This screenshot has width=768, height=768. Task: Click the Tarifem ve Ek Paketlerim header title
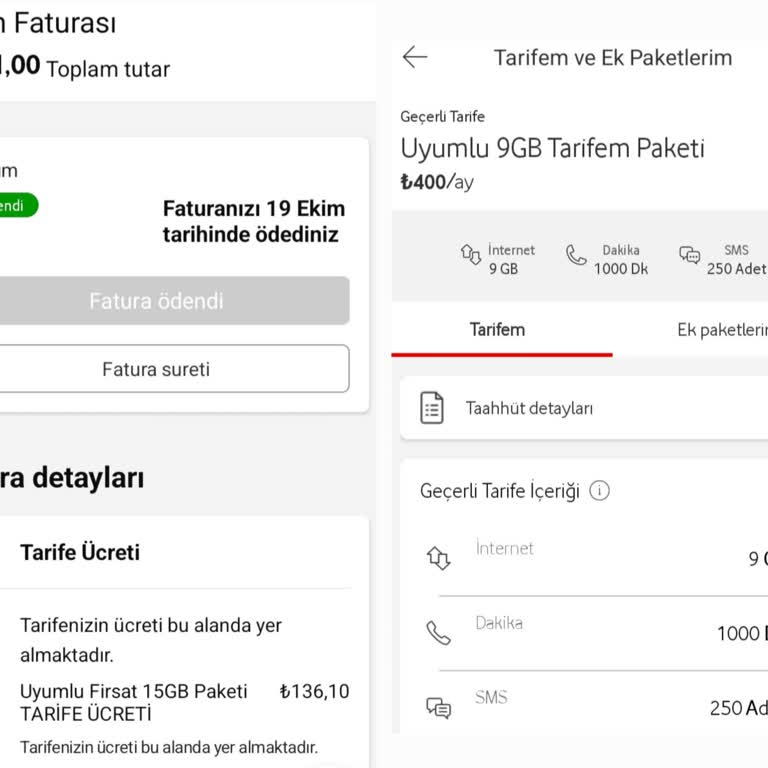pos(613,57)
